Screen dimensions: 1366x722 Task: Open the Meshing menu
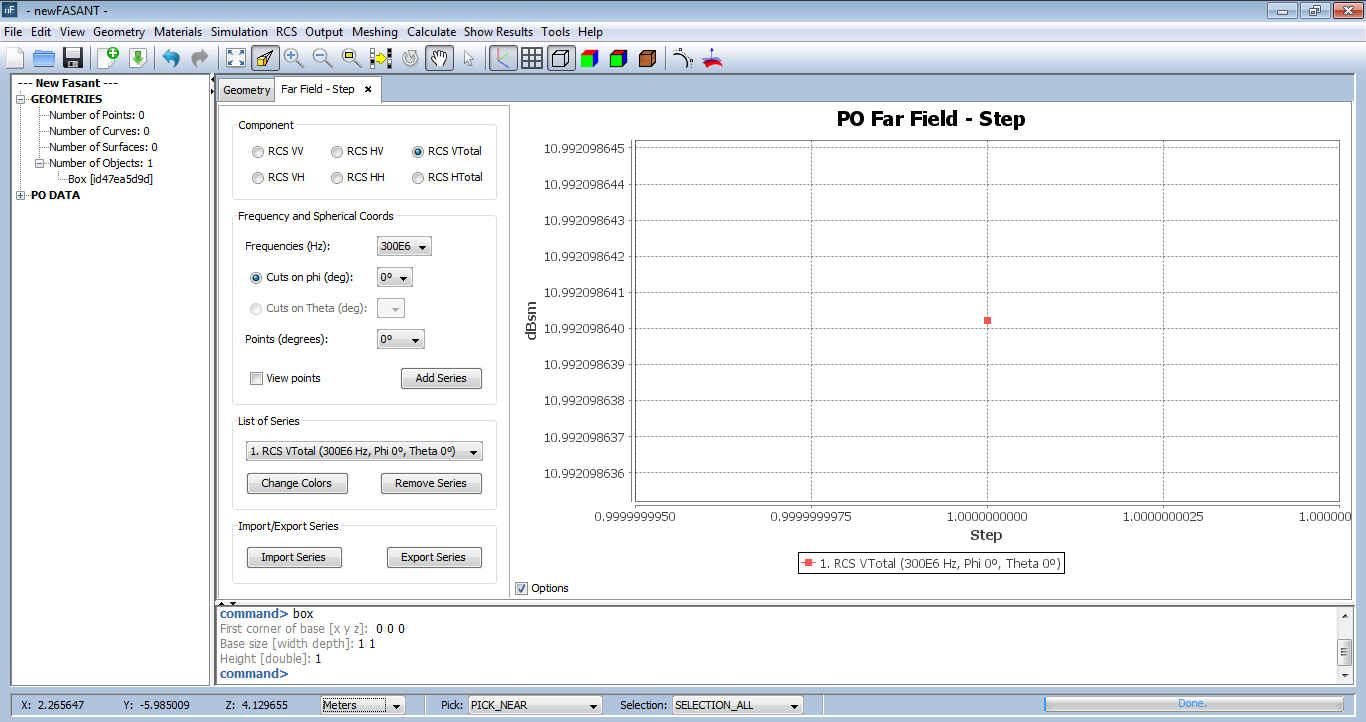375,32
